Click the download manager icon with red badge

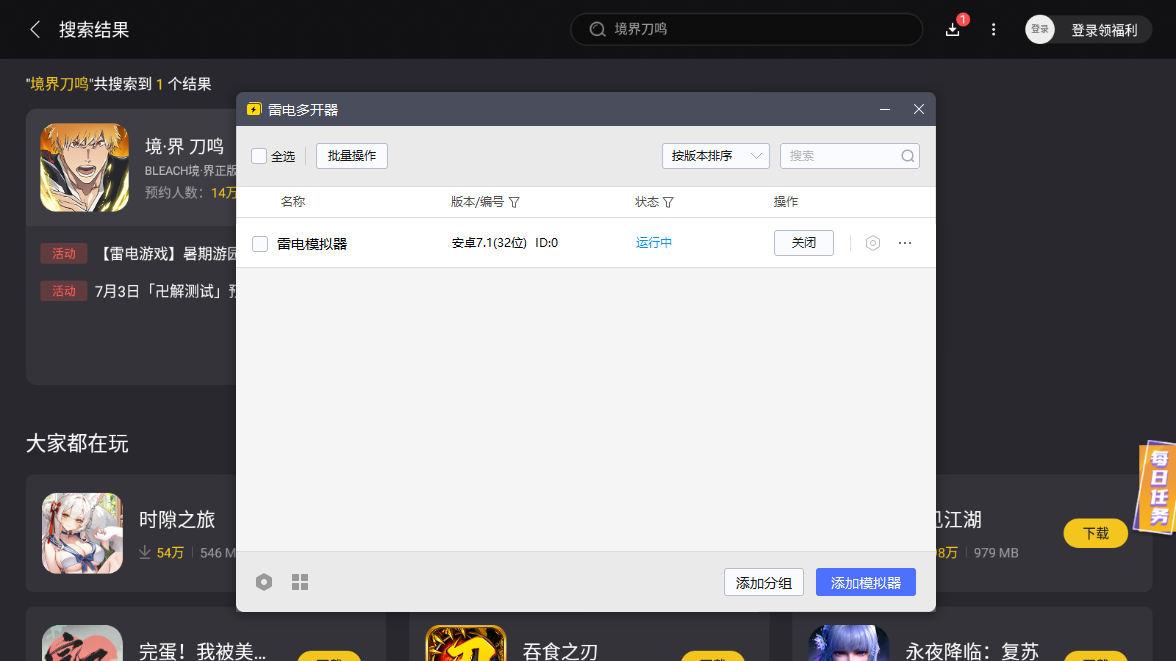(952, 29)
